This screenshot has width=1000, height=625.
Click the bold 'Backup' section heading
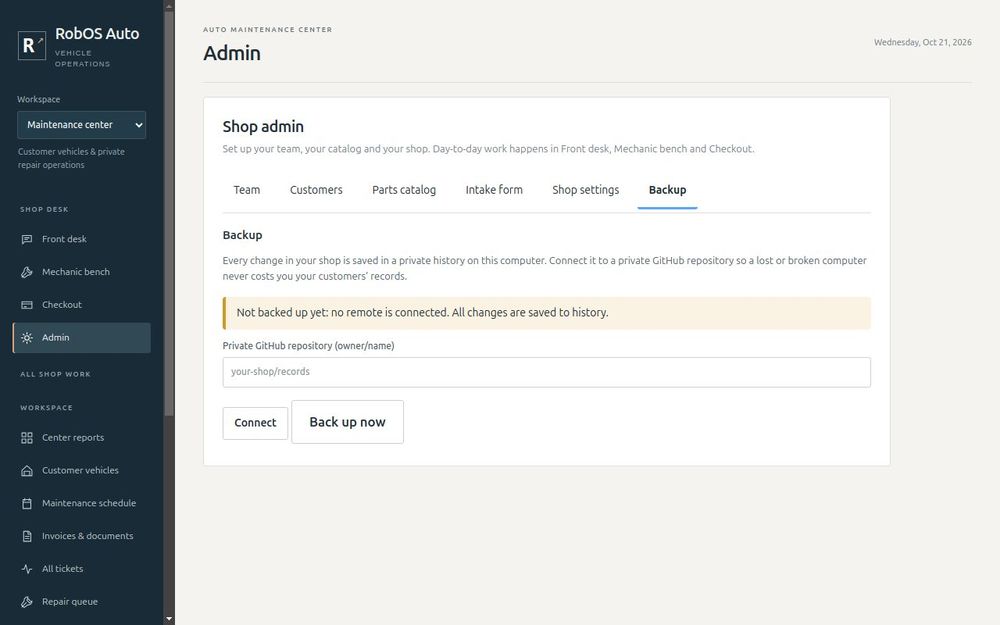242,235
